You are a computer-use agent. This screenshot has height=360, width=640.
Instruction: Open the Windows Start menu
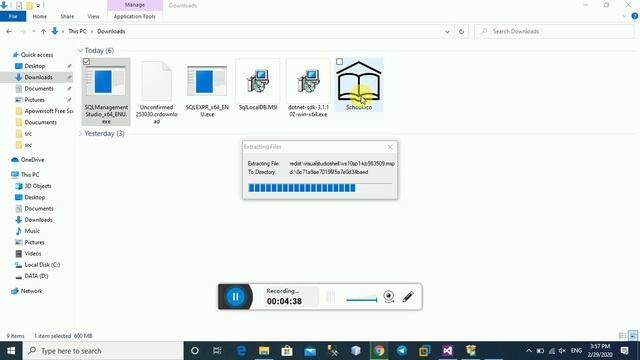pyautogui.click(x=11, y=351)
